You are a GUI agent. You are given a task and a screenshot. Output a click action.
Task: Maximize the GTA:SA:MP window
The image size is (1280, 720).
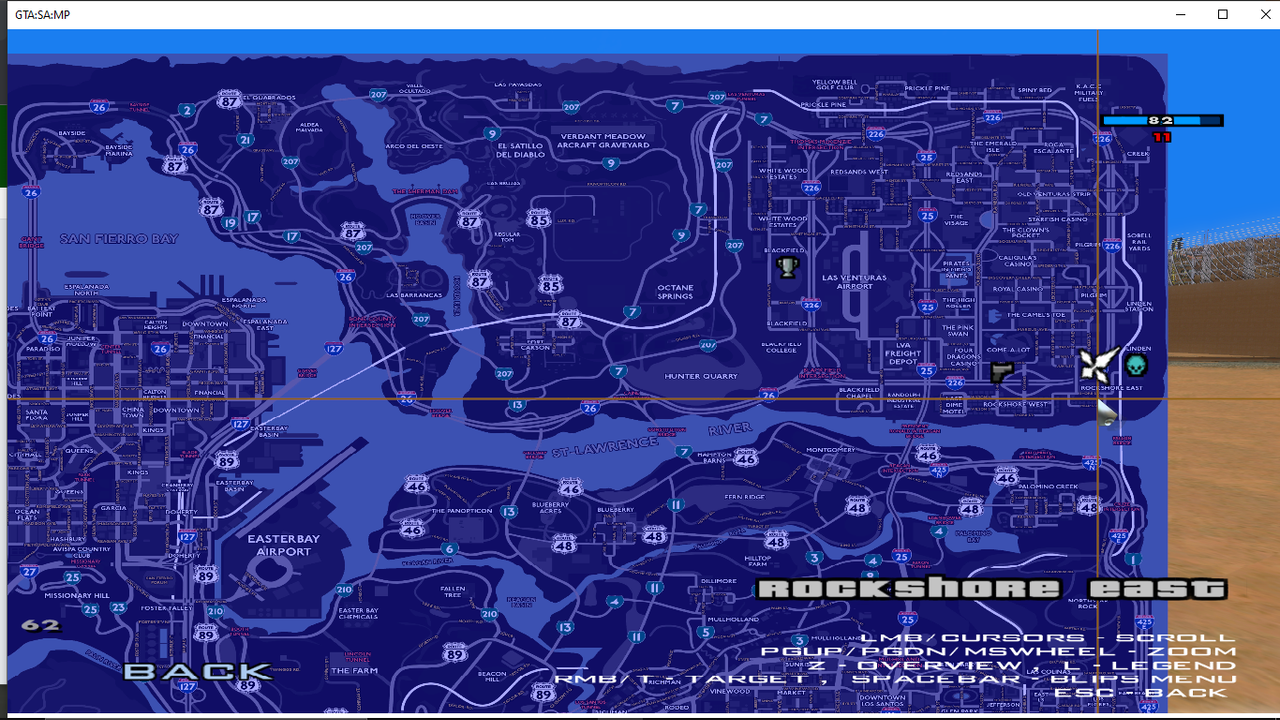pos(1222,14)
